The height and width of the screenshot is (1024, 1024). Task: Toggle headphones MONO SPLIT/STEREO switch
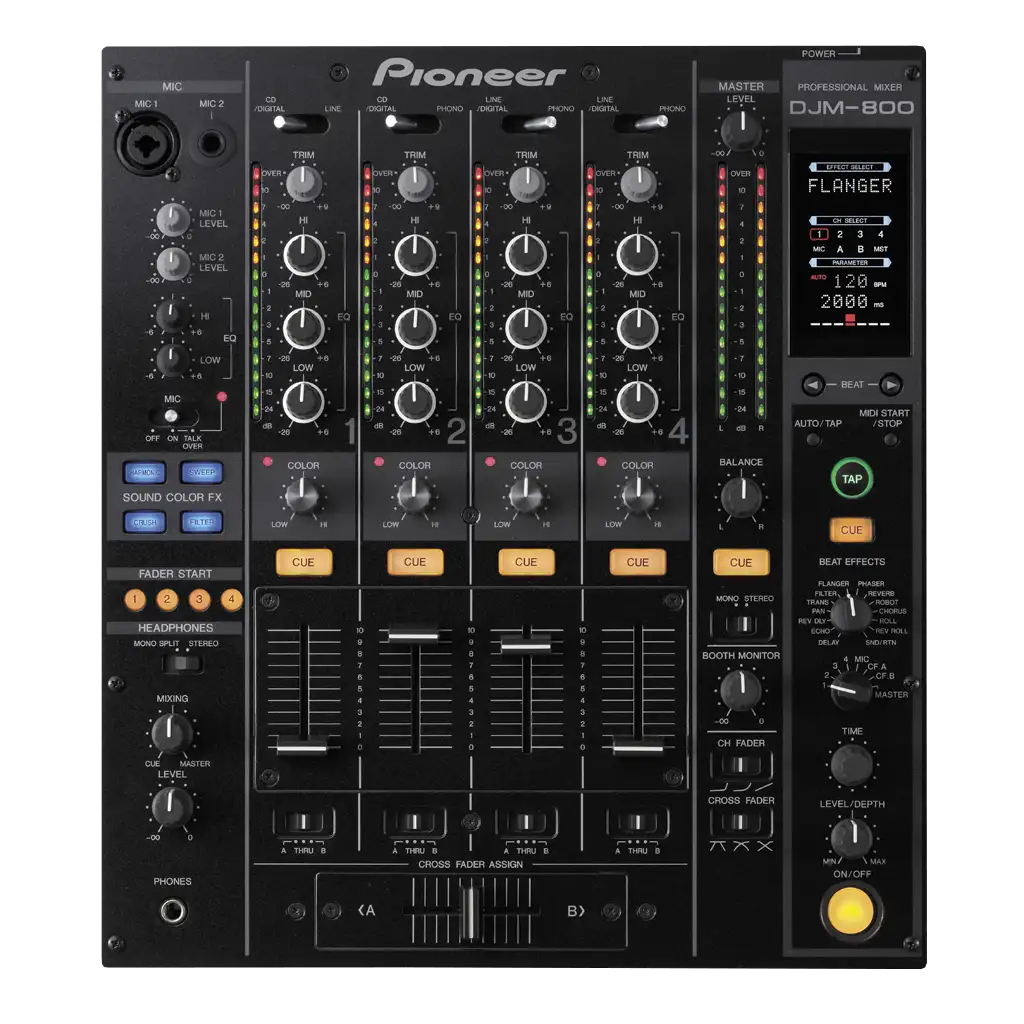point(182,664)
